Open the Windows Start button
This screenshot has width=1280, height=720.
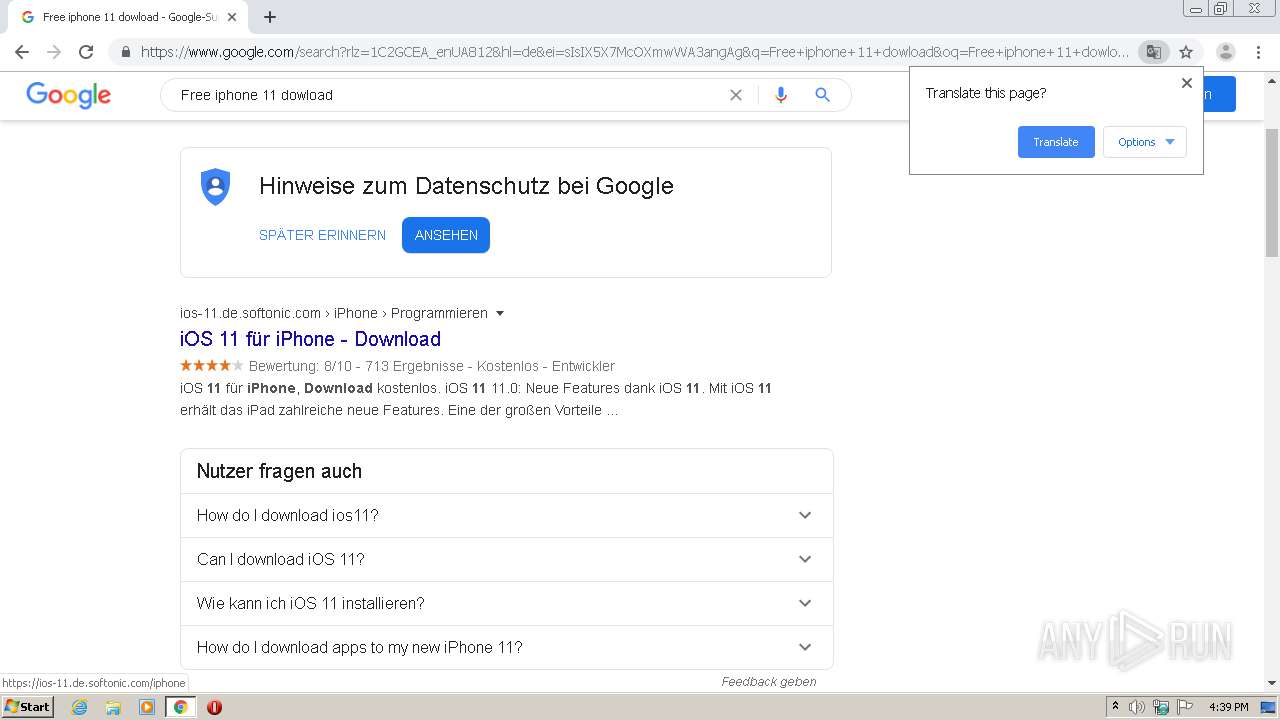(x=27, y=707)
